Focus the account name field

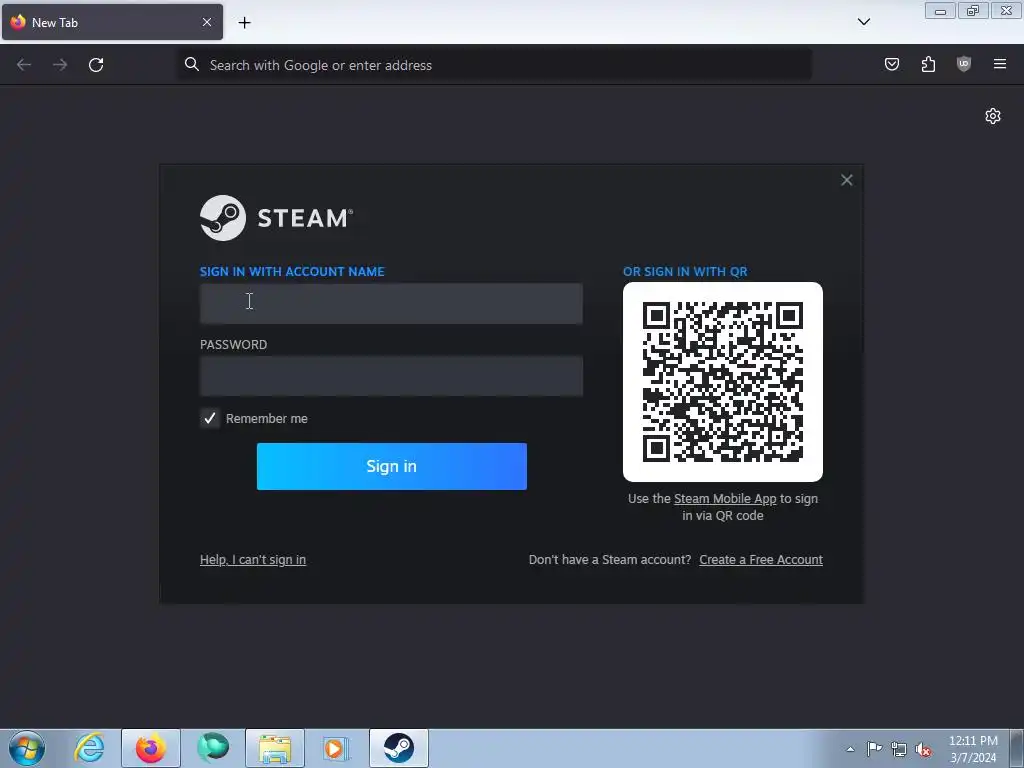pyautogui.click(x=391, y=303)
